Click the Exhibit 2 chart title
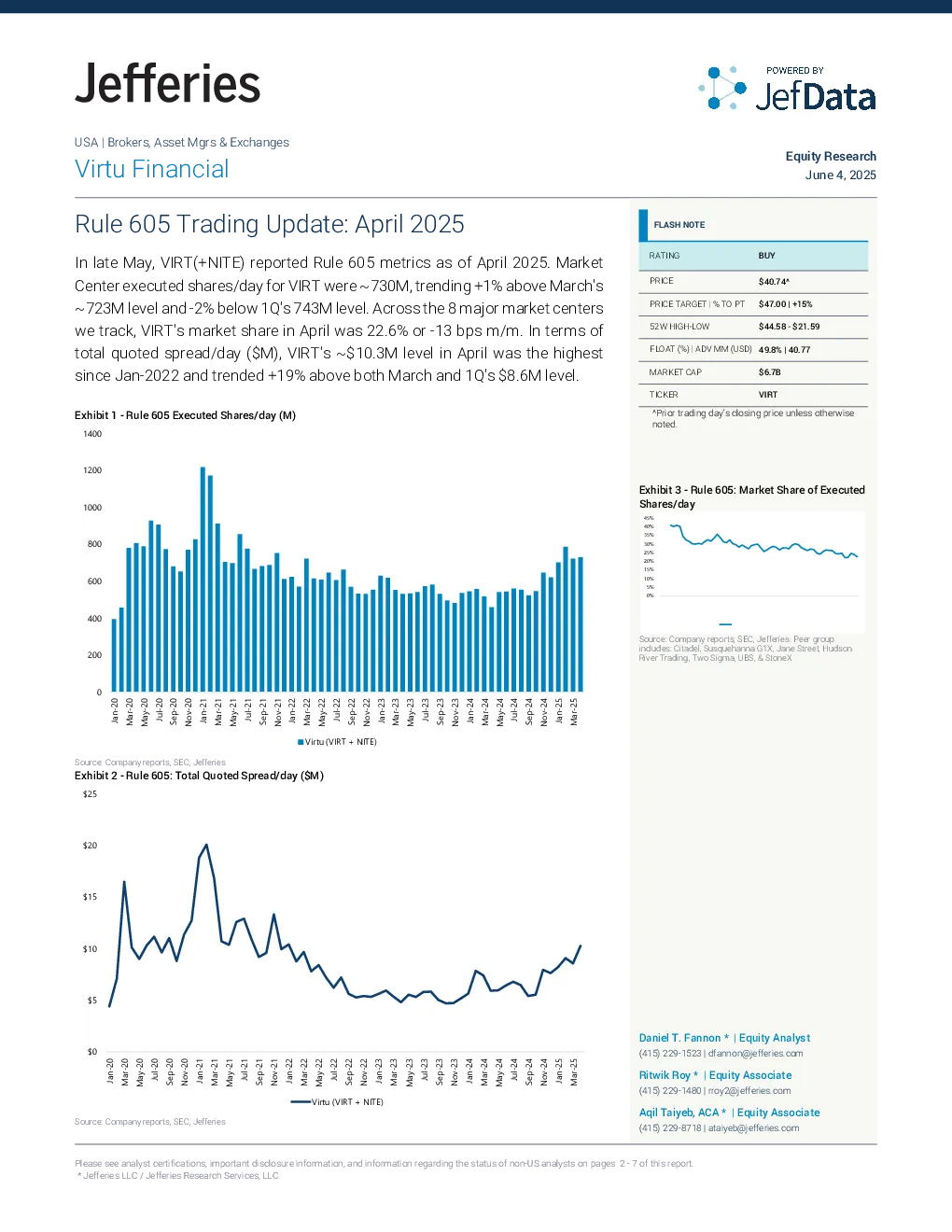Viewport: 952px width, 1232px height. tap(199, 776)
